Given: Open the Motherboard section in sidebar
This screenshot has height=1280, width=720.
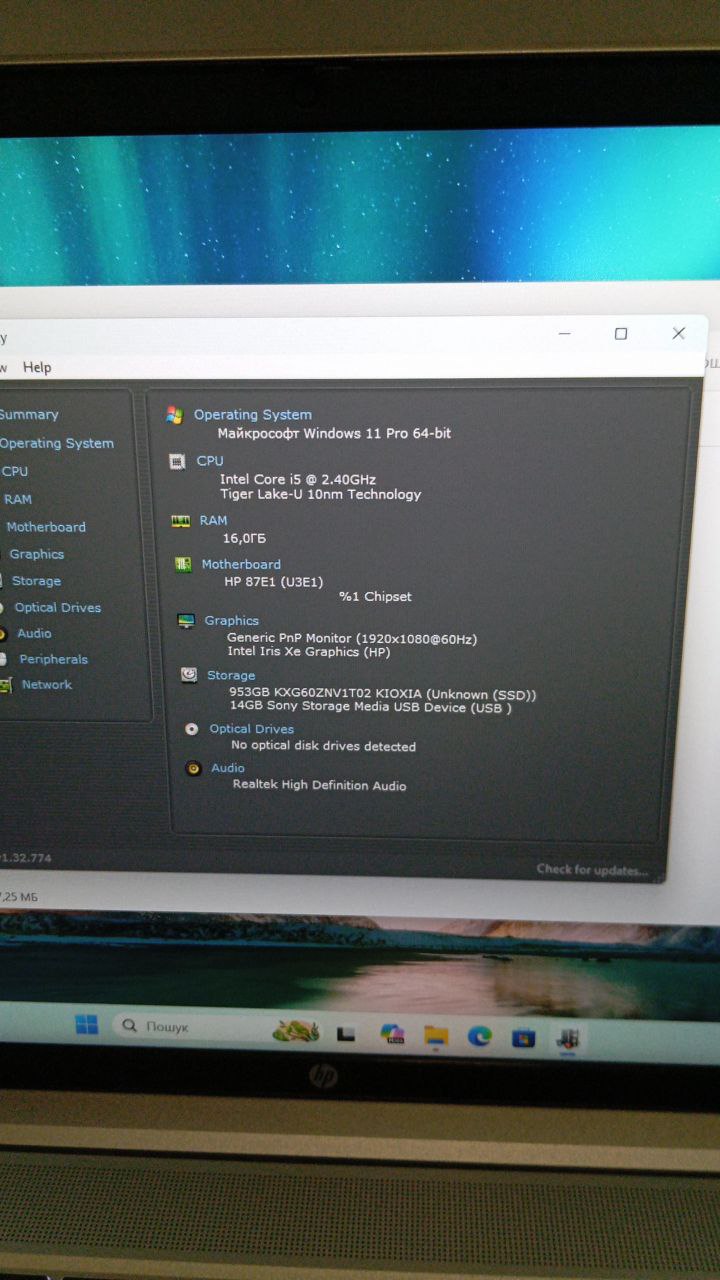Looking at the screenshot, I should click(46, 527).
